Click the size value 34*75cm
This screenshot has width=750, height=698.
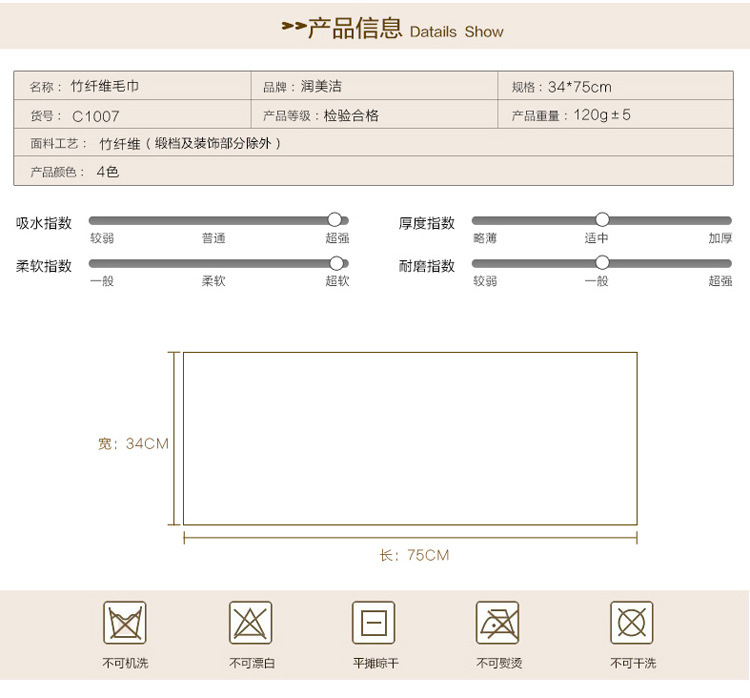coord(580,87)
